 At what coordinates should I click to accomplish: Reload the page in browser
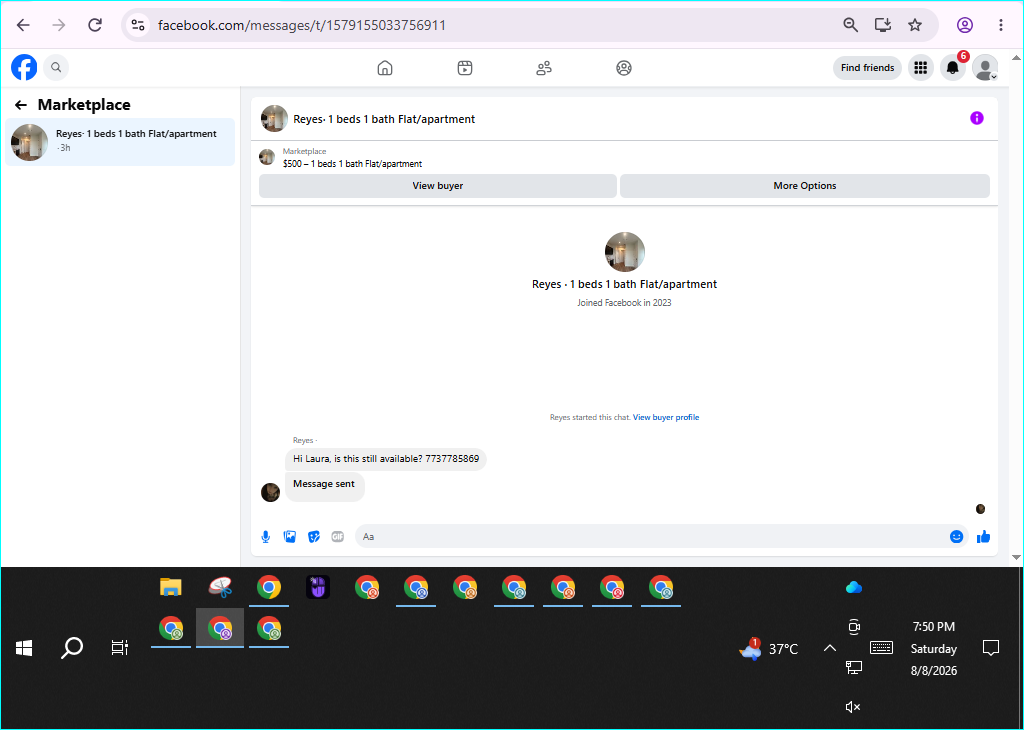click(x=95, y=25)
